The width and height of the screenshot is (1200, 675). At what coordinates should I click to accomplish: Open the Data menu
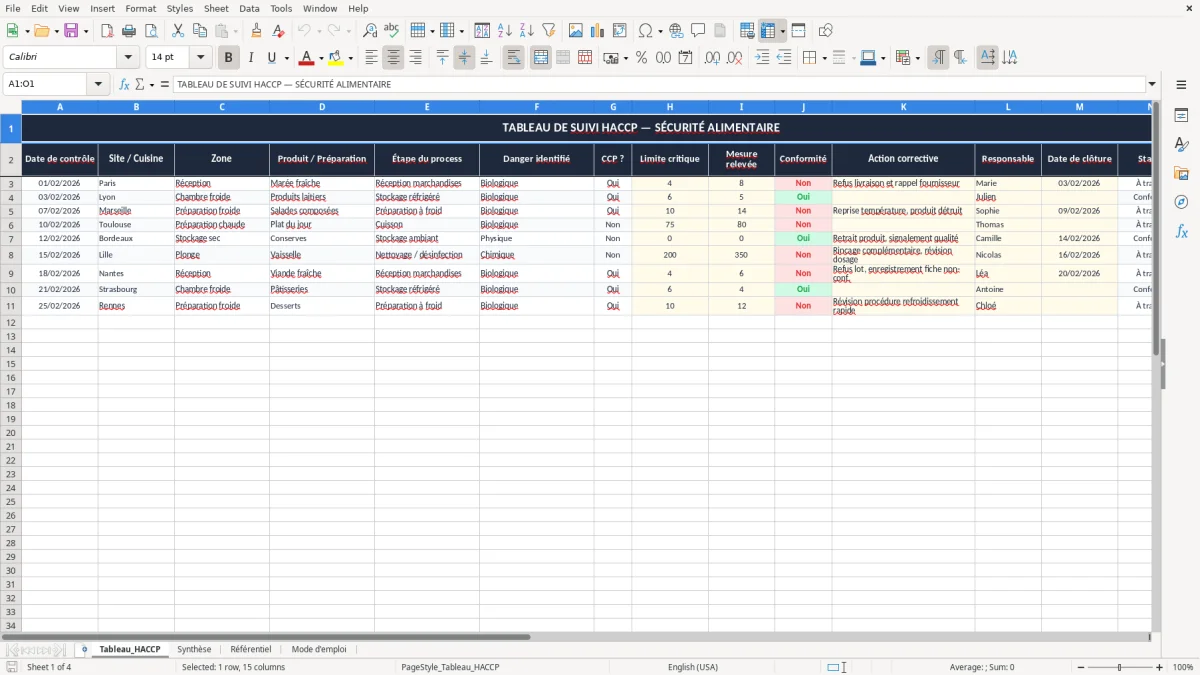(249, 8)
